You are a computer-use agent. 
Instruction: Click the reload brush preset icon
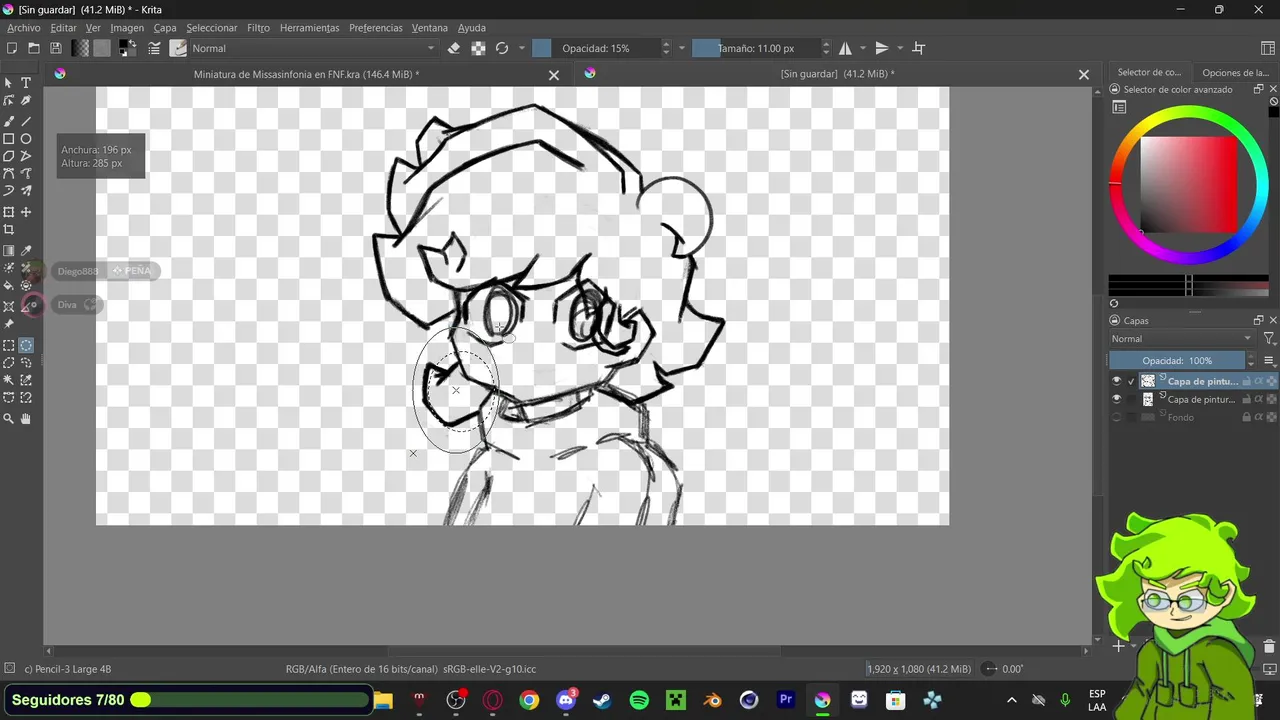pyautogui.click(x=502, y=48)
